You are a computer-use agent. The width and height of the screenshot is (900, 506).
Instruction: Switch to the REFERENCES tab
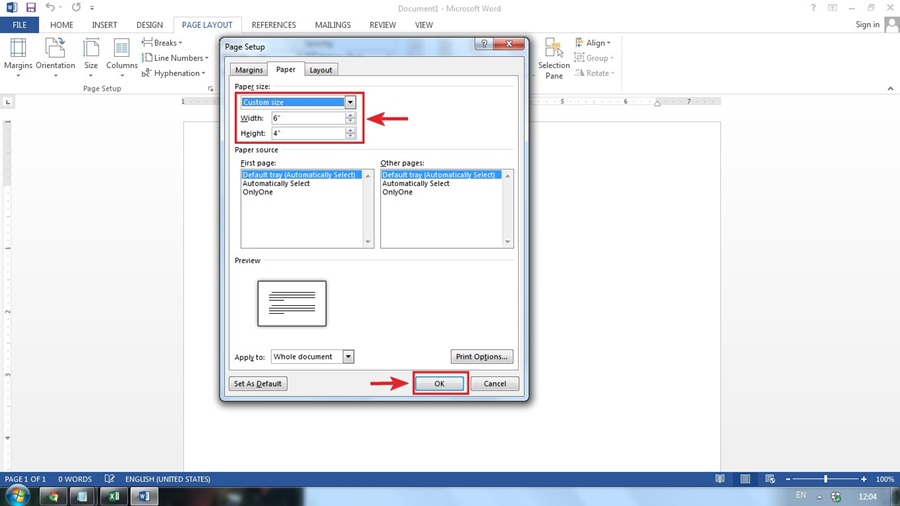274,25
